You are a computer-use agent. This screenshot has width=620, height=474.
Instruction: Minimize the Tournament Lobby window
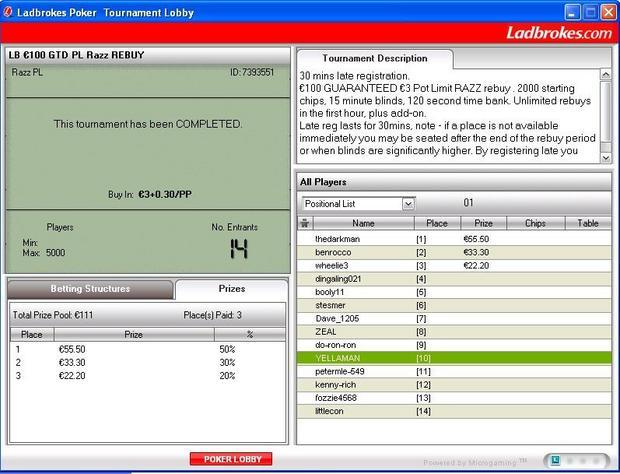click(x=572, y=12)
